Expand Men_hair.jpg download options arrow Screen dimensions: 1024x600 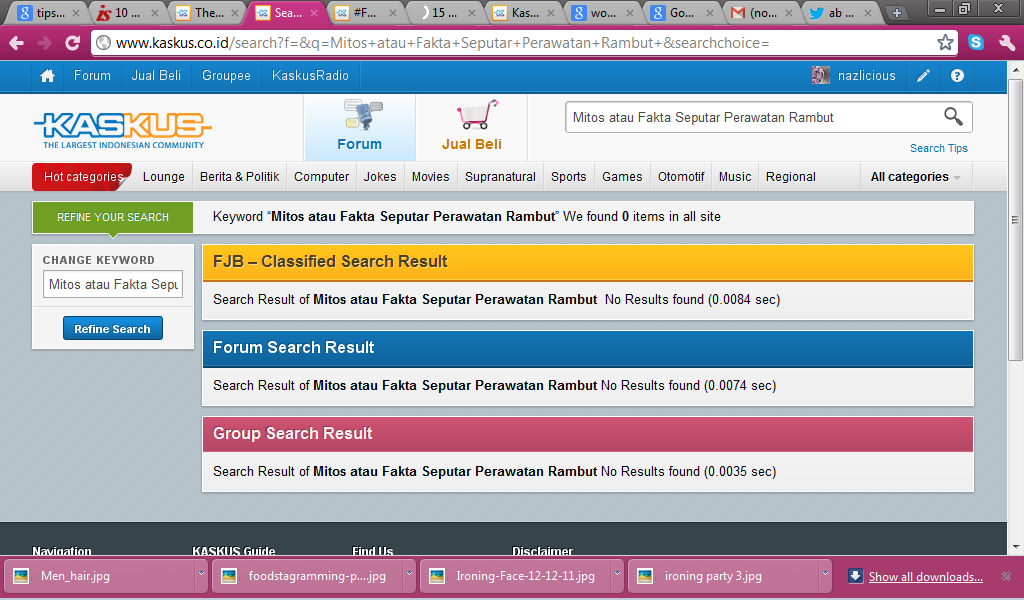[x=201, y=574]
